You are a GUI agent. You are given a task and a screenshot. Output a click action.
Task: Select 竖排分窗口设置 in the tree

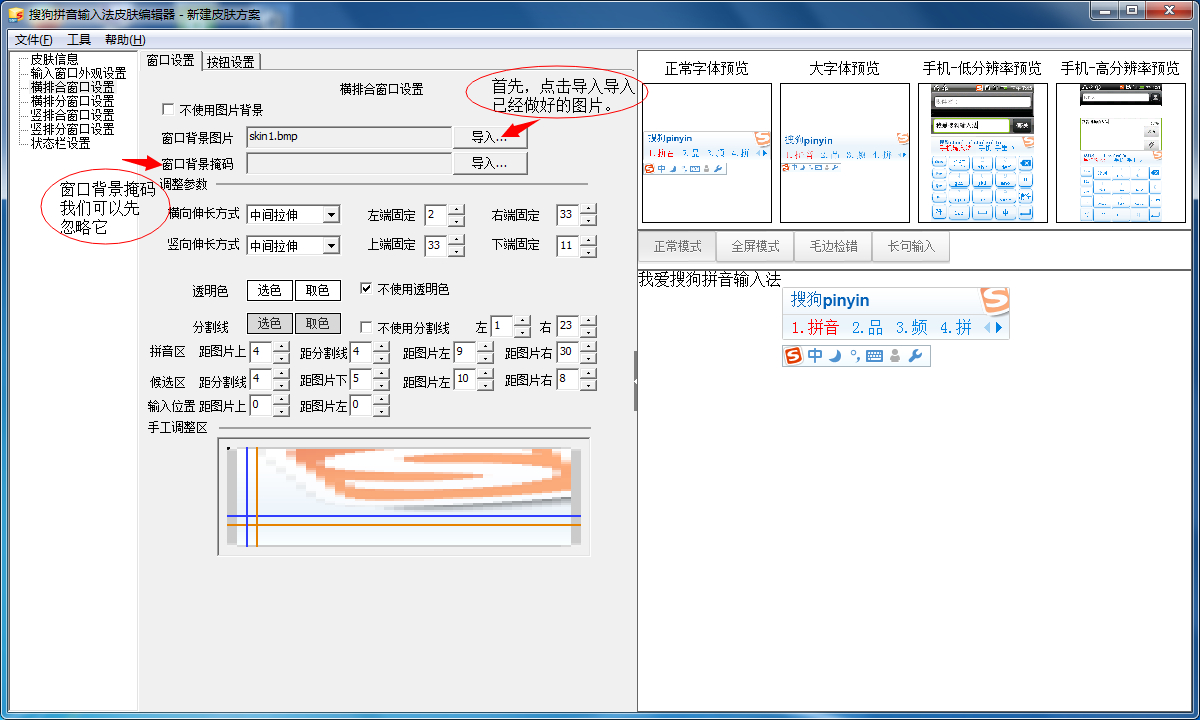[x=72, y=129]
